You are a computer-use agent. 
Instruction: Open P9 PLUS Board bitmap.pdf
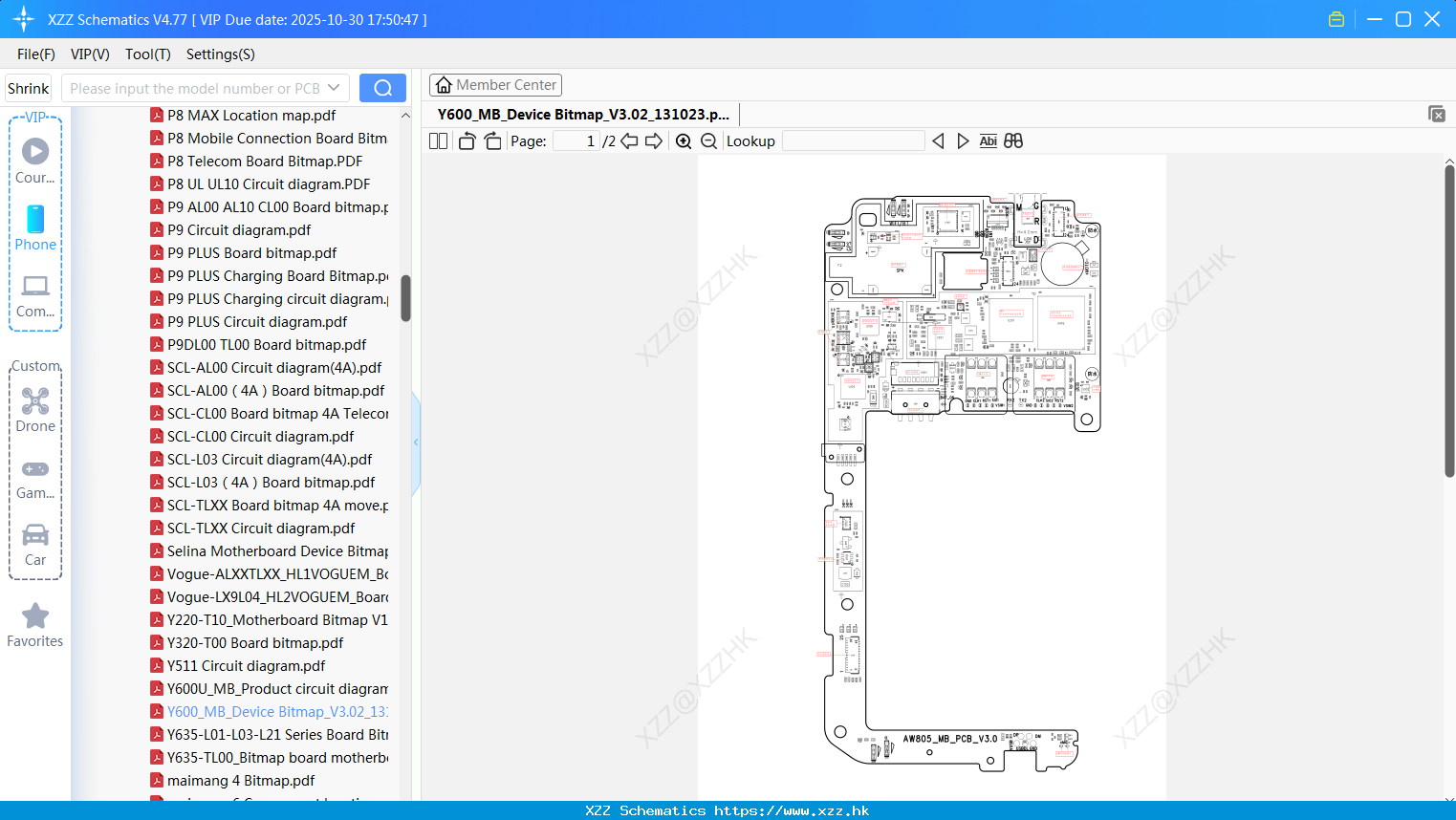pos(251,253)
